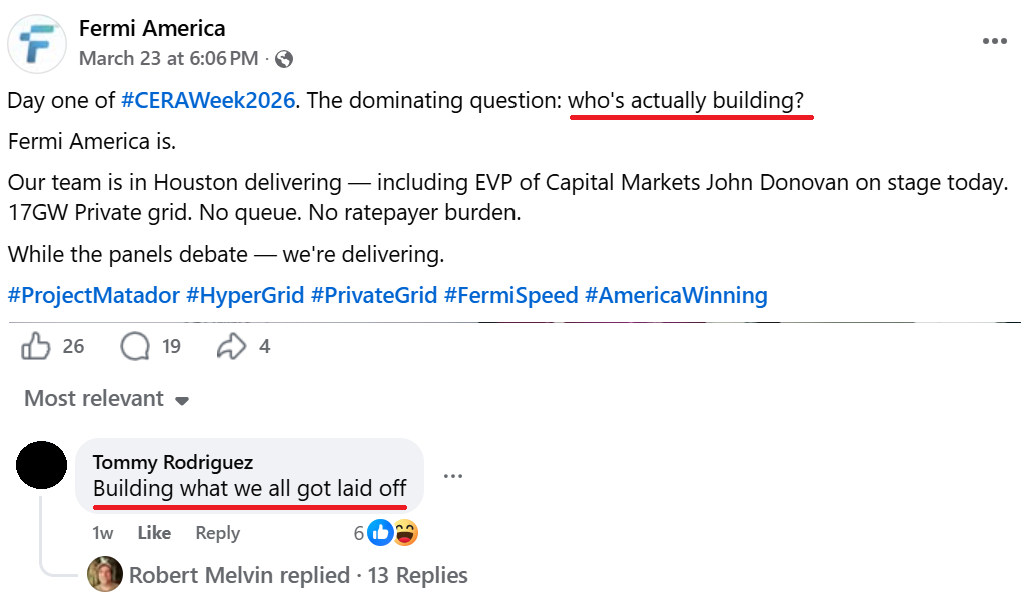Image resolution: width=1021 pixels, height=598 pixels.
Task: Click Tommy Rodriguez's black profile picture
Action: point(42,465)
